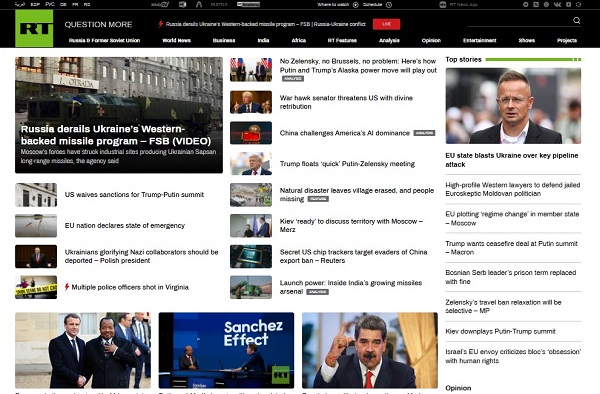Open EU plotting 'regime change' story
The image size is (600, 394).
[x=512, y=218]
